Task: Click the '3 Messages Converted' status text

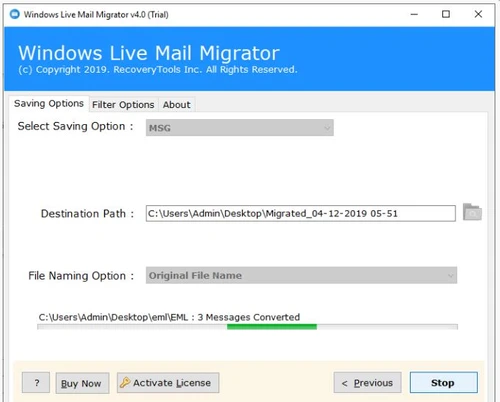Action: (x=249, y=317)
